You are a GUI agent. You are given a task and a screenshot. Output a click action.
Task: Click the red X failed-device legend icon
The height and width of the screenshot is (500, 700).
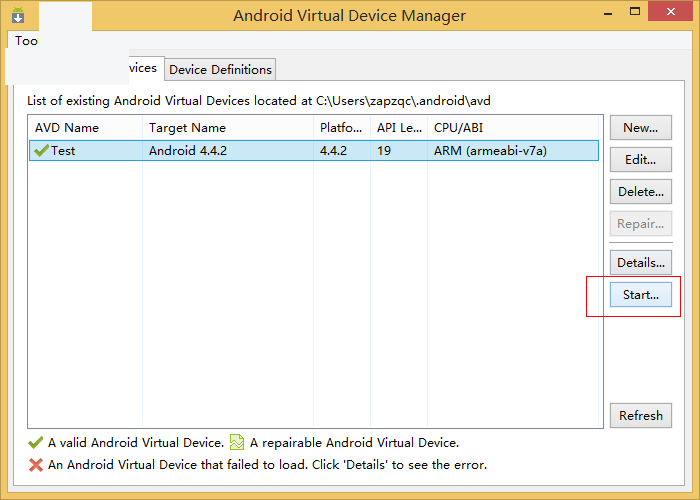point(36,464)
